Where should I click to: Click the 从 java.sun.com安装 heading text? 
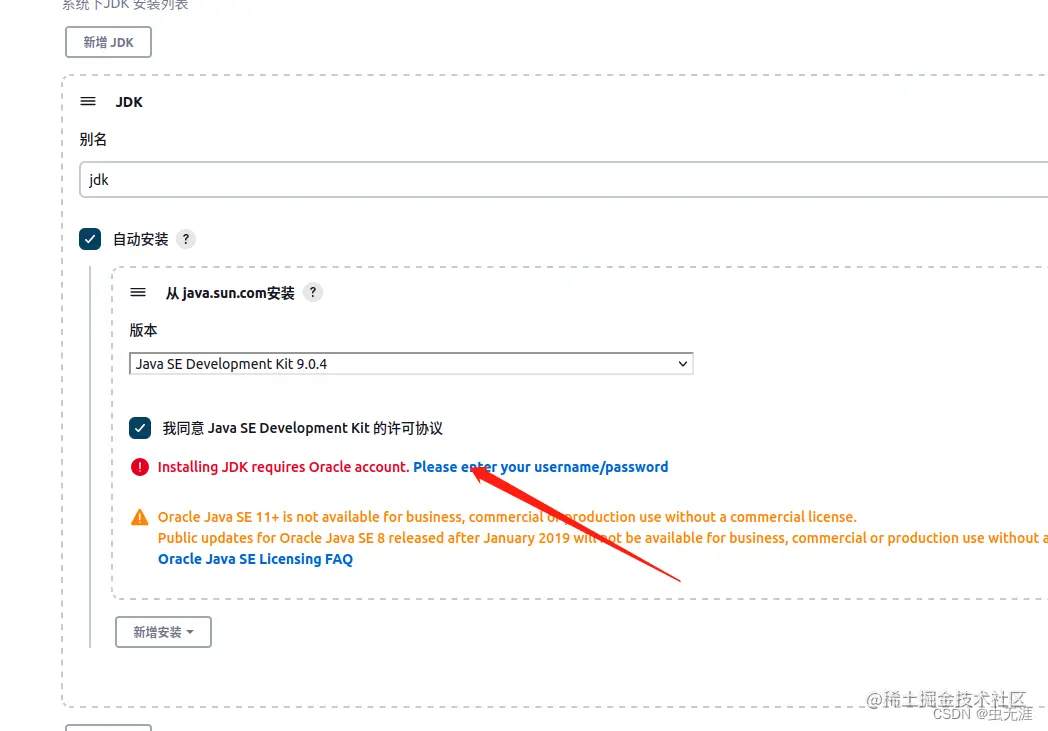(230, 293)
